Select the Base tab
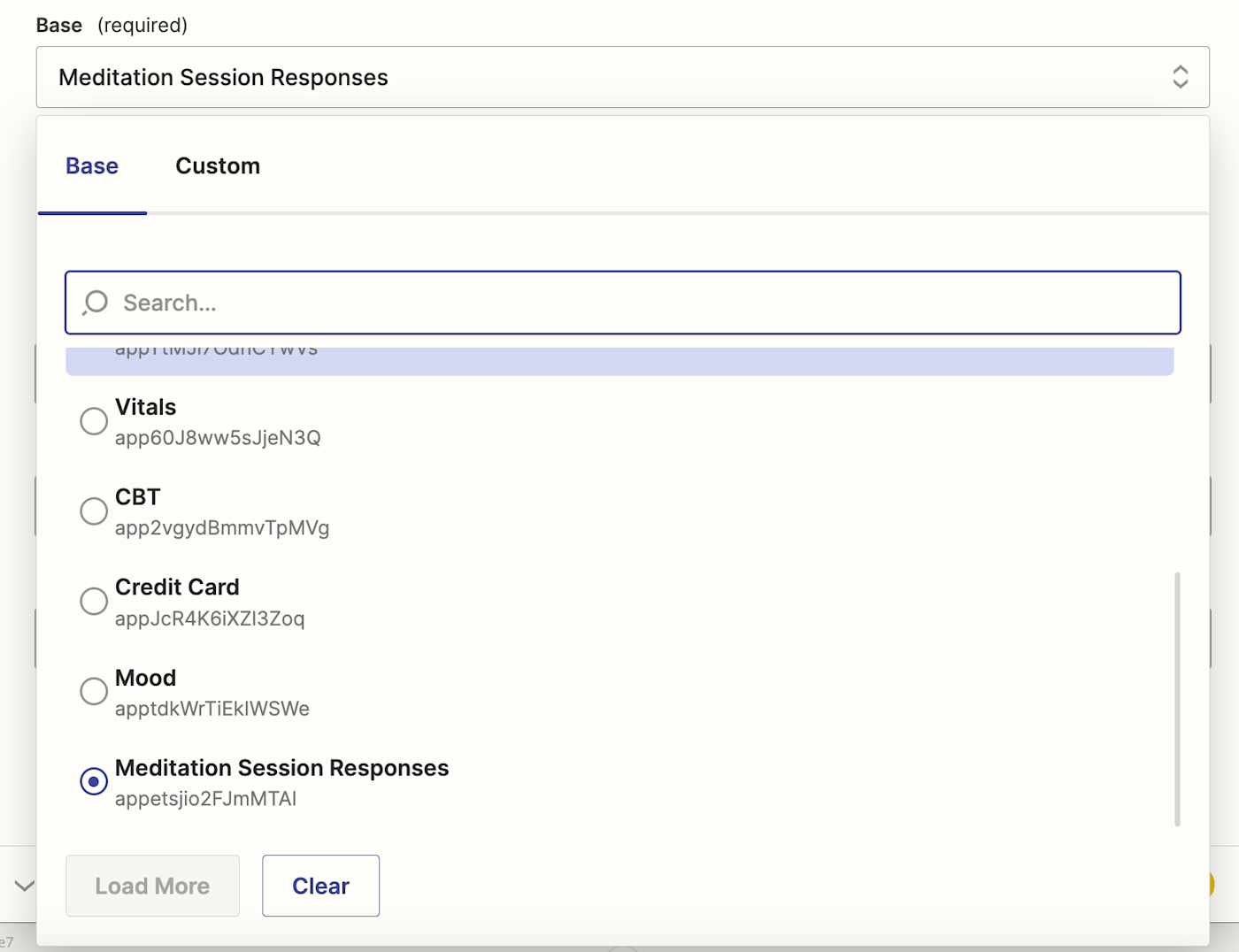This screenshot has height=952, width=1239. click(x=92, y=166)
